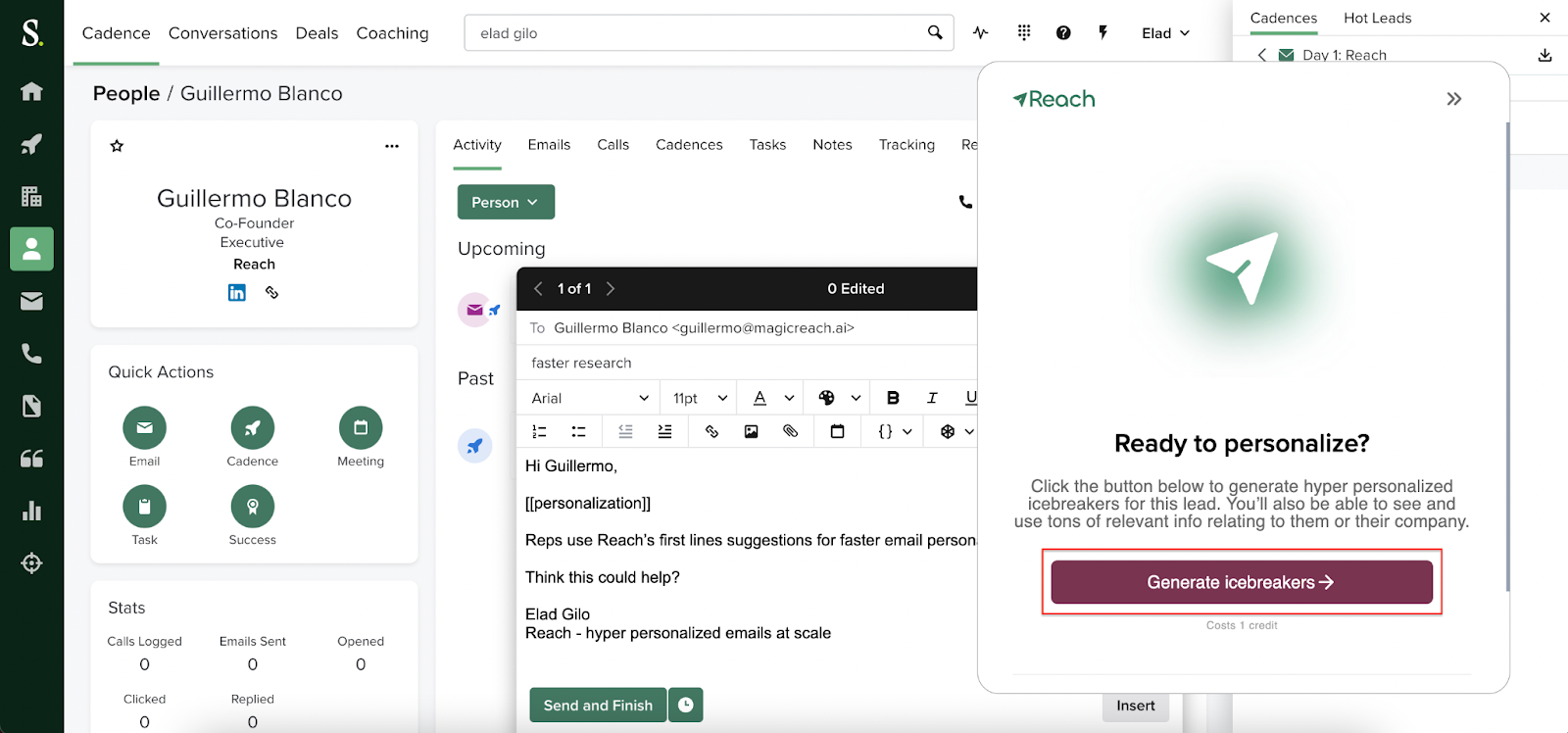
Task: Open the bar chart Analytics icon in the sidebar
Action: pos(31,511)
